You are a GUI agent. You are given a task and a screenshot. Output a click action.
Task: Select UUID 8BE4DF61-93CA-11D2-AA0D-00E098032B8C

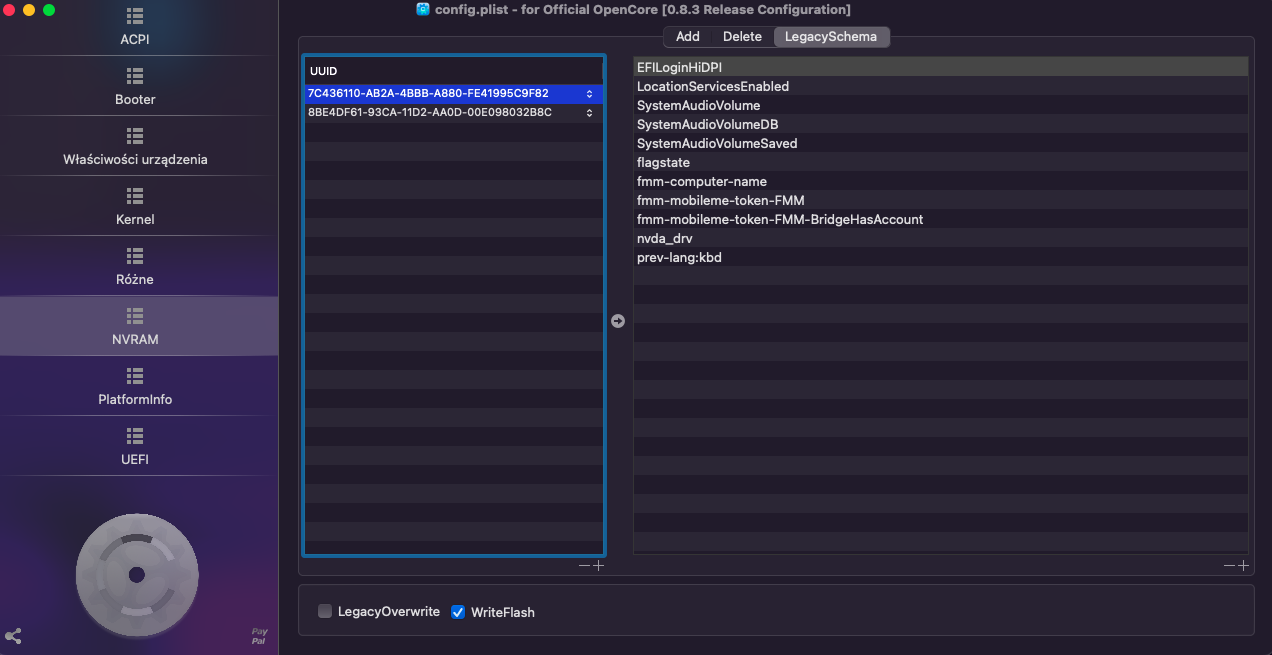(x=454, y=113)
